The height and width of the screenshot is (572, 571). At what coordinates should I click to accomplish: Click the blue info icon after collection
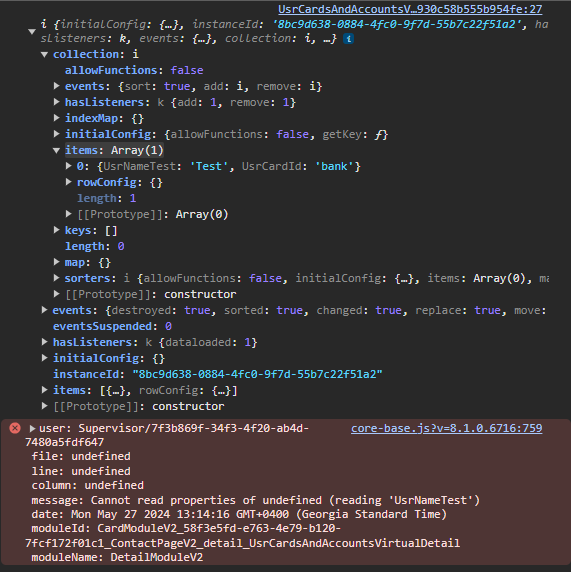tap(348, 39)
